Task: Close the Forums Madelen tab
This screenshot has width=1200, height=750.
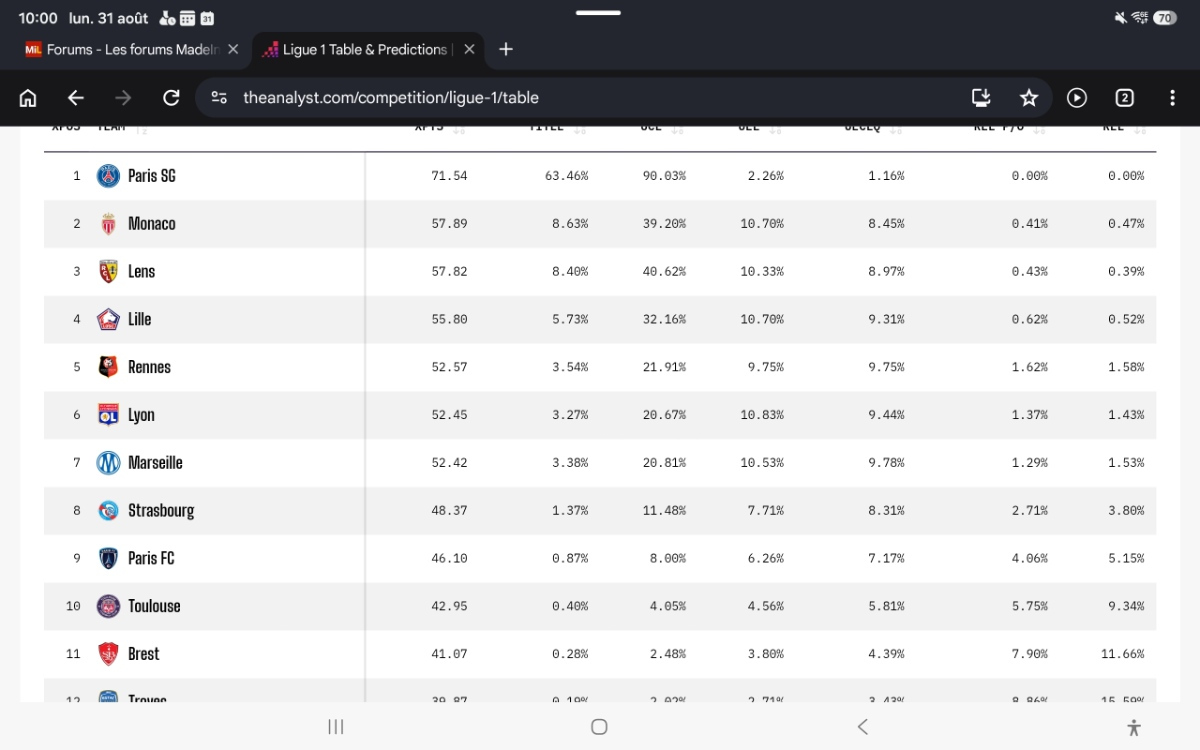Action: coord(233,49)
